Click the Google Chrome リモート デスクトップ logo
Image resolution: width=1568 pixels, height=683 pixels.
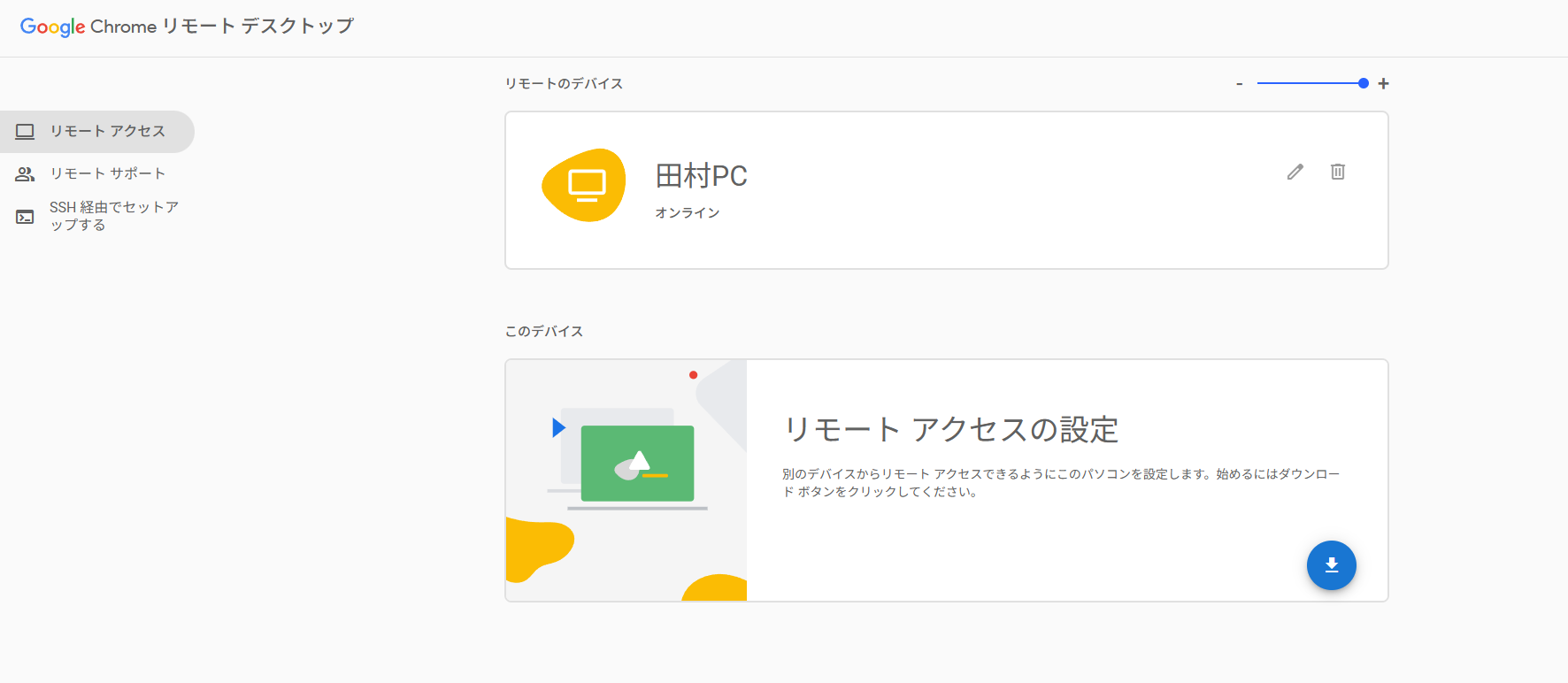tap(187, 27)
